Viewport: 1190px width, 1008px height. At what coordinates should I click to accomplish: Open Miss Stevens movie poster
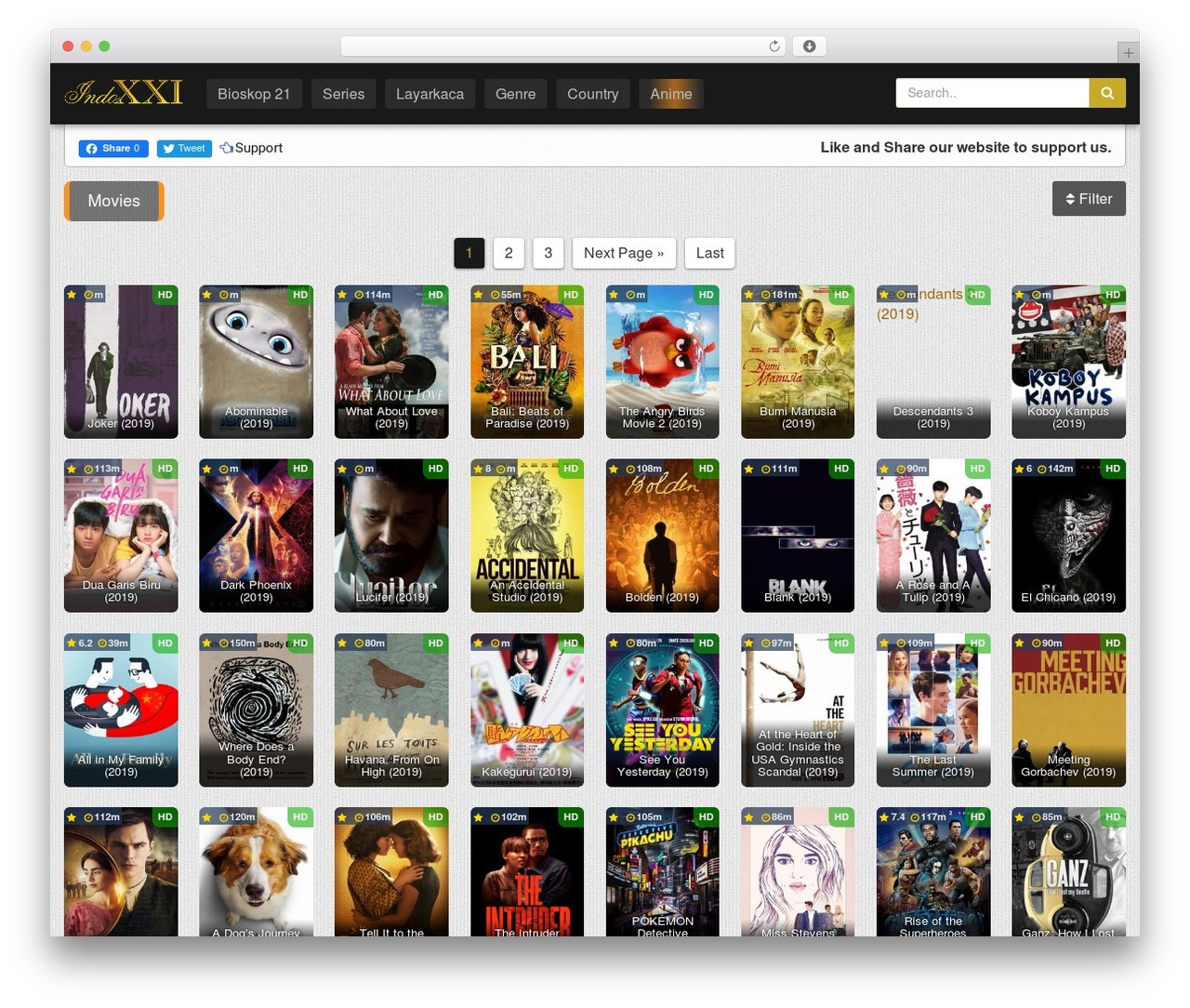click(798, 872)
